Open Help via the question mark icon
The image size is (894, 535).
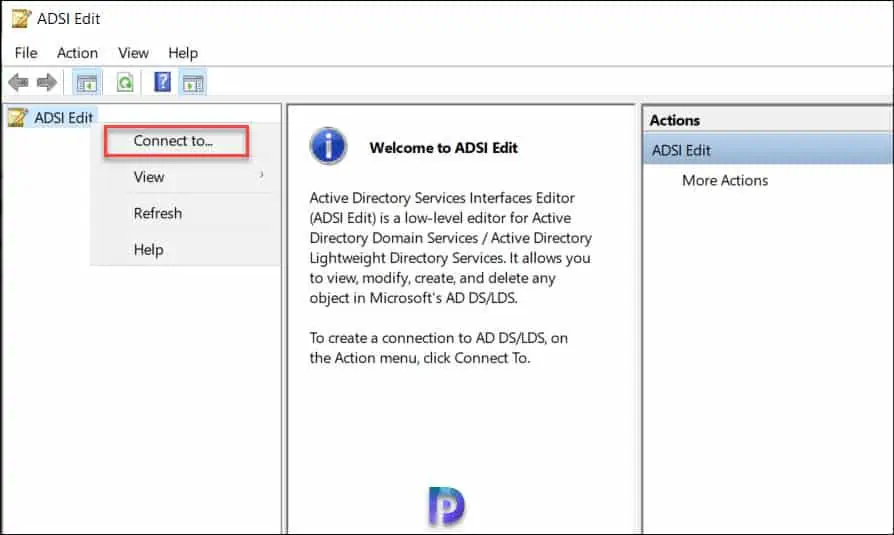pos(162,82)
